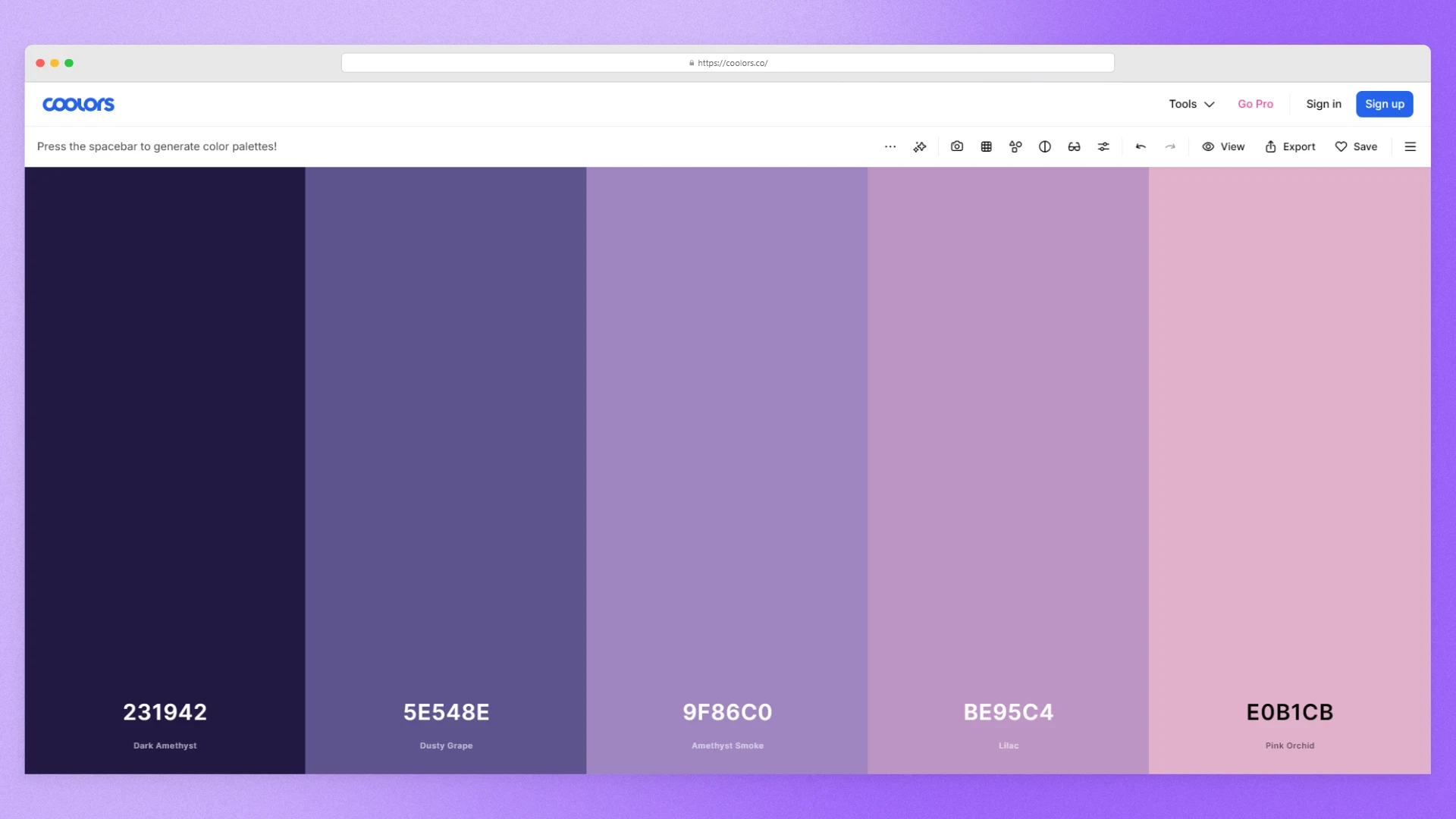This screenshot has height=819, width=1456.
Task: Click hex code BE95C4
Action: (x=1009, y=712)
